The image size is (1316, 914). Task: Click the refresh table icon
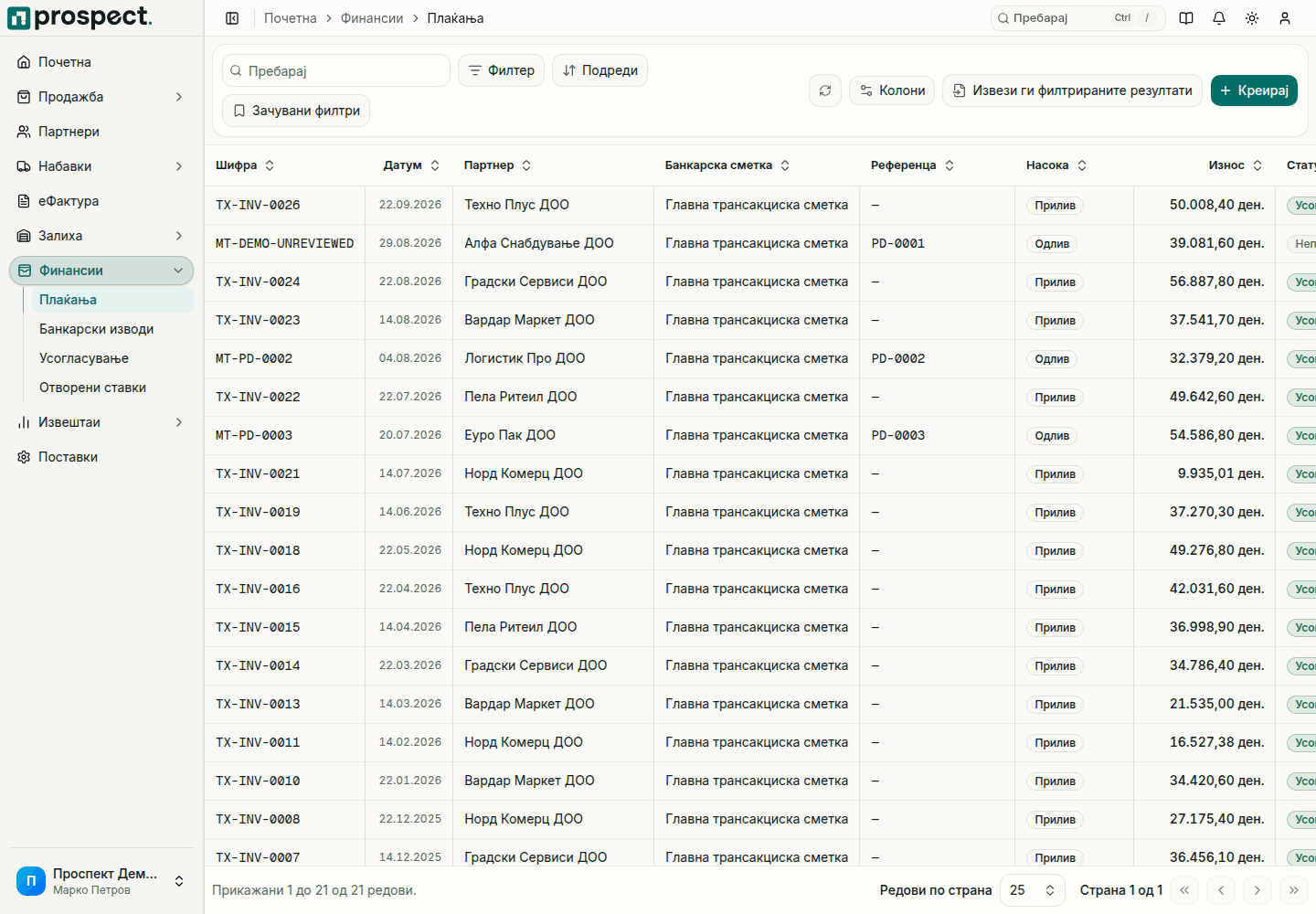[x=825, y=90]
